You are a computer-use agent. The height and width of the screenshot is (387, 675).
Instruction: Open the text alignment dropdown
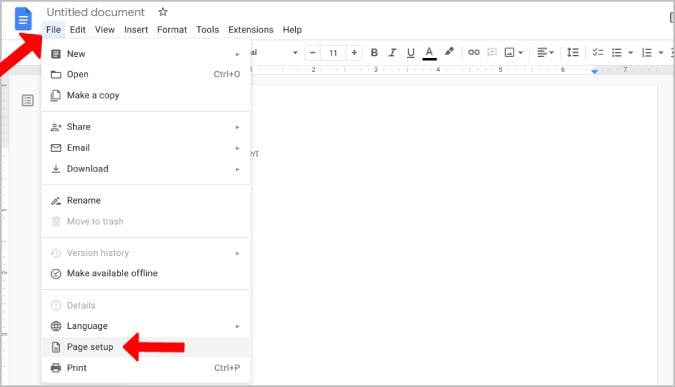point(545,53)
